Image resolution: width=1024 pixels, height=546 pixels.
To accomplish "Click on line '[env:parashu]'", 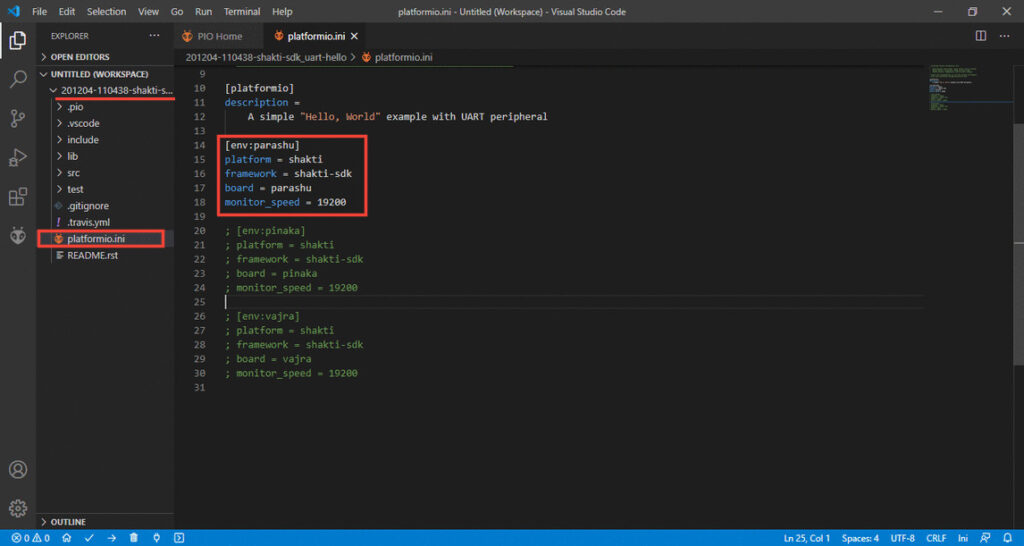I will (x=262, y=145).
